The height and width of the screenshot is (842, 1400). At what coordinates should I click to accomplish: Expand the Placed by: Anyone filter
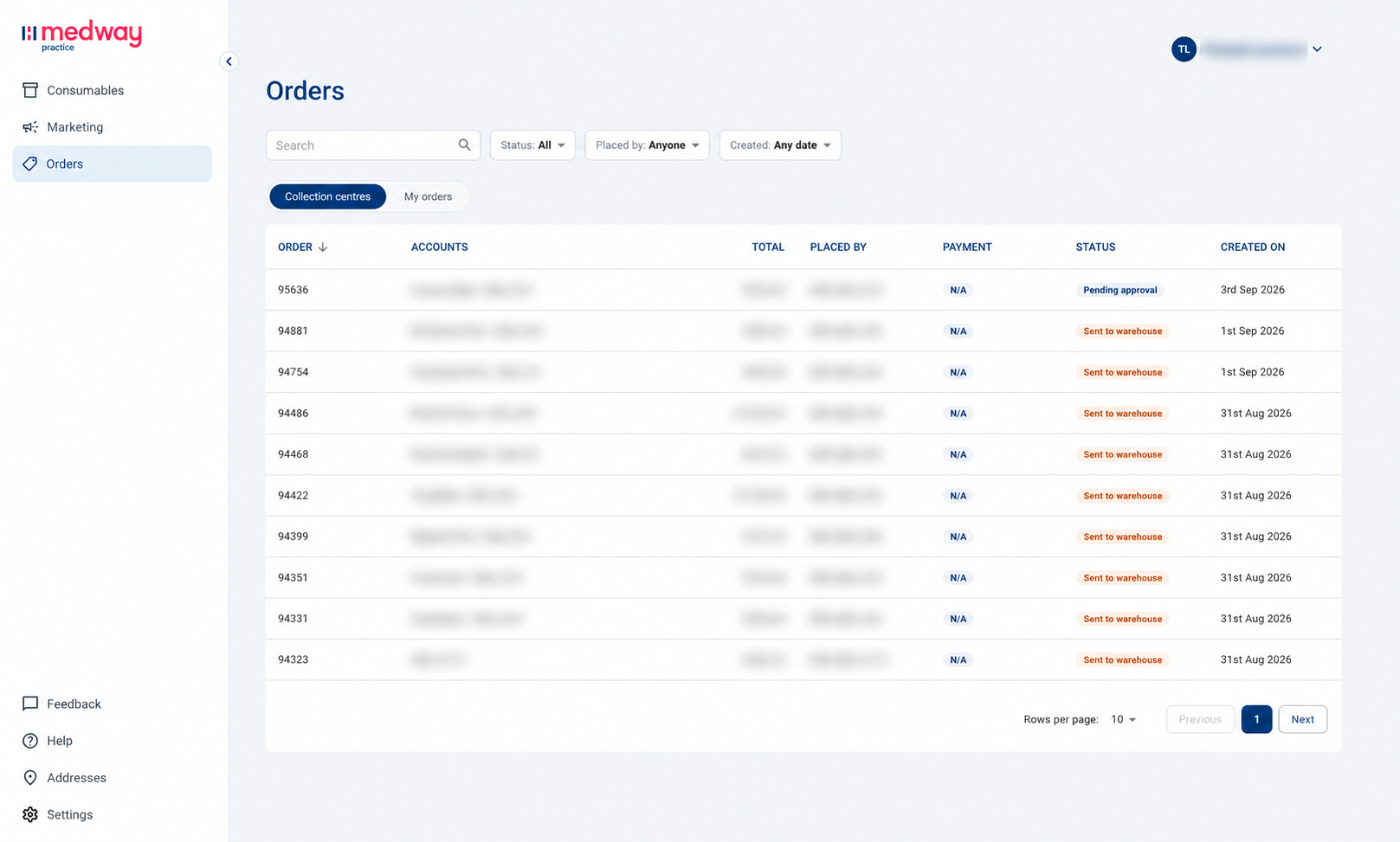coord(647,145)
